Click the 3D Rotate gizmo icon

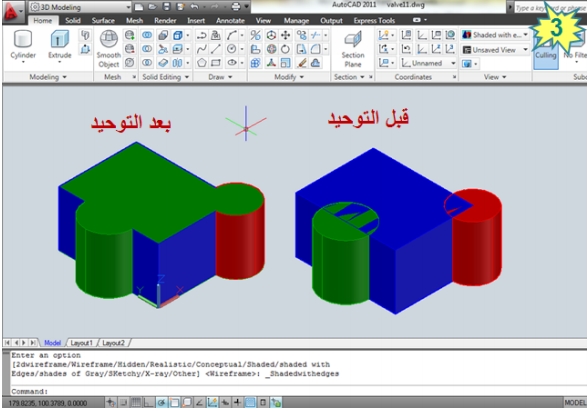(271, 49)
